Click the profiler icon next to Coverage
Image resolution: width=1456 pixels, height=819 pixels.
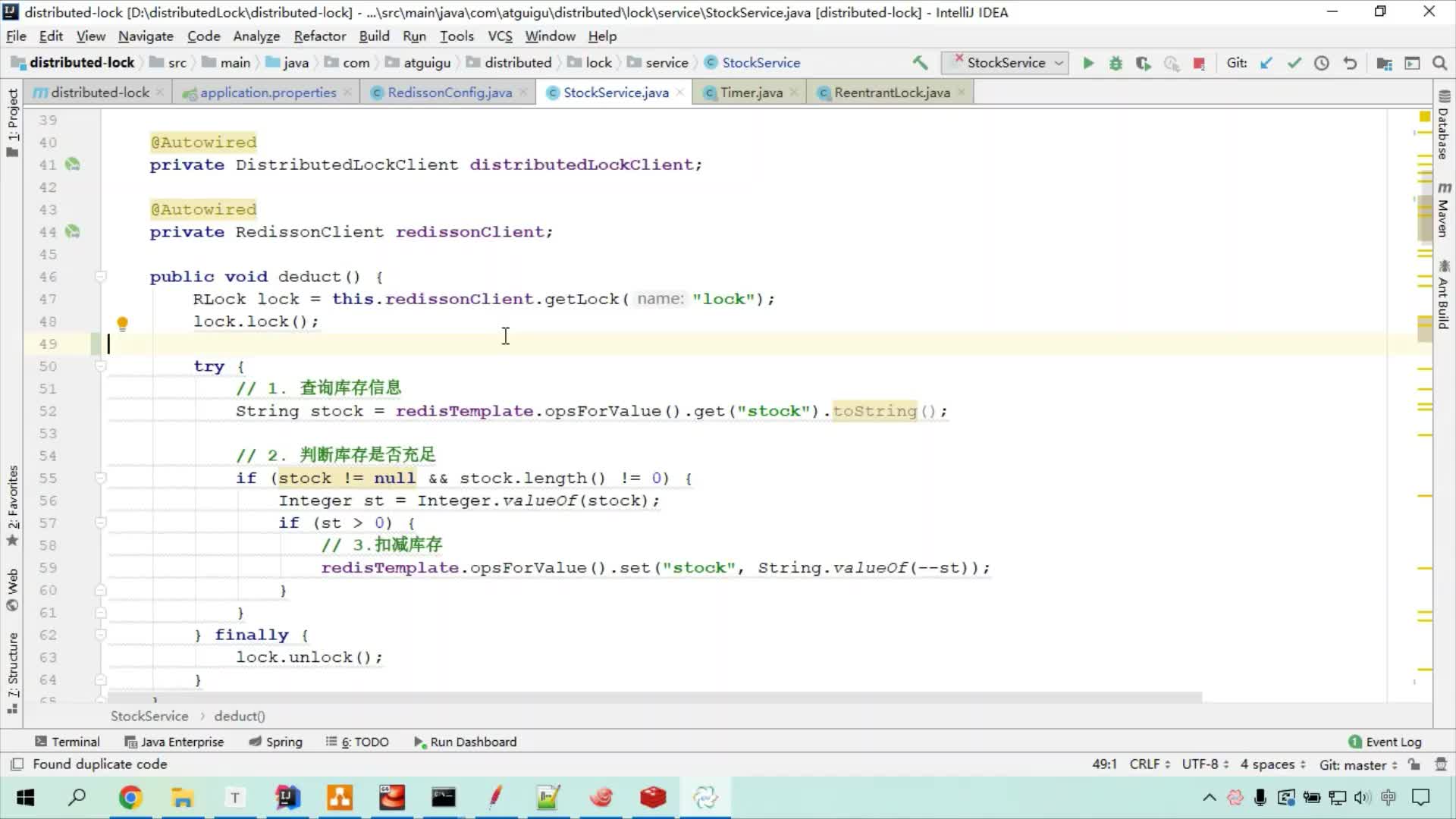coord(1171,63)
